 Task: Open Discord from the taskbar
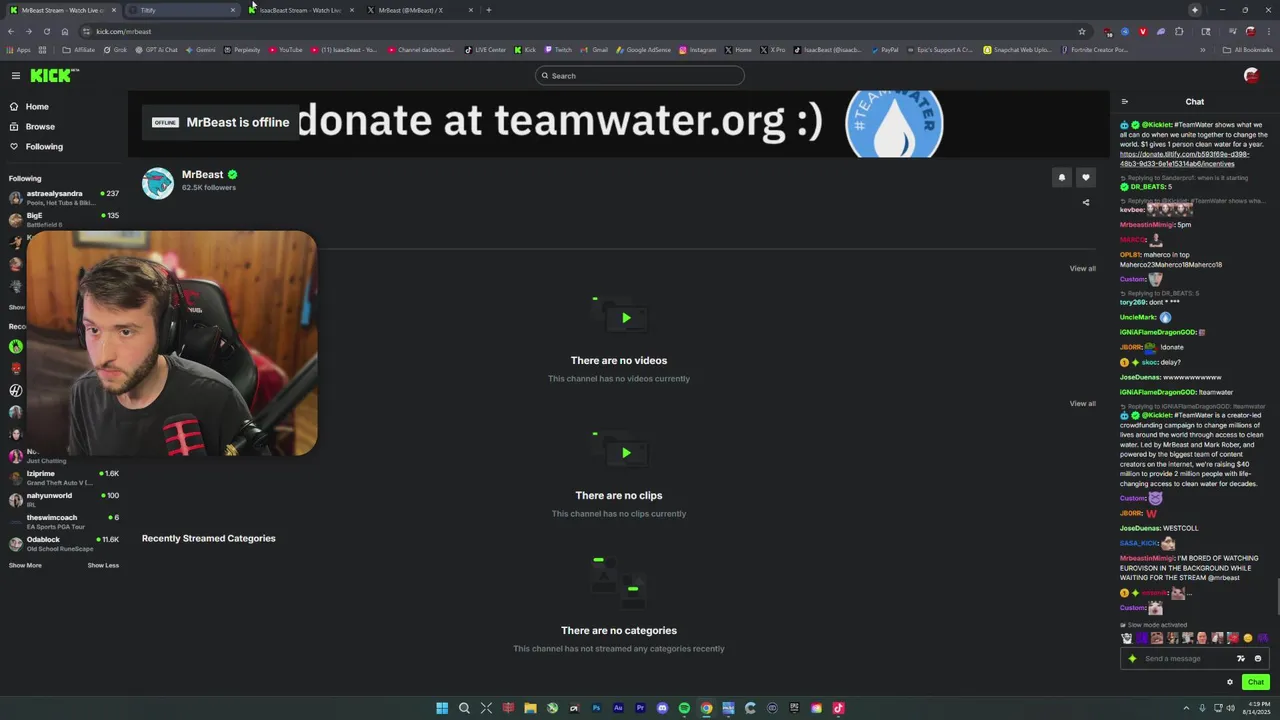click(662, 708)
